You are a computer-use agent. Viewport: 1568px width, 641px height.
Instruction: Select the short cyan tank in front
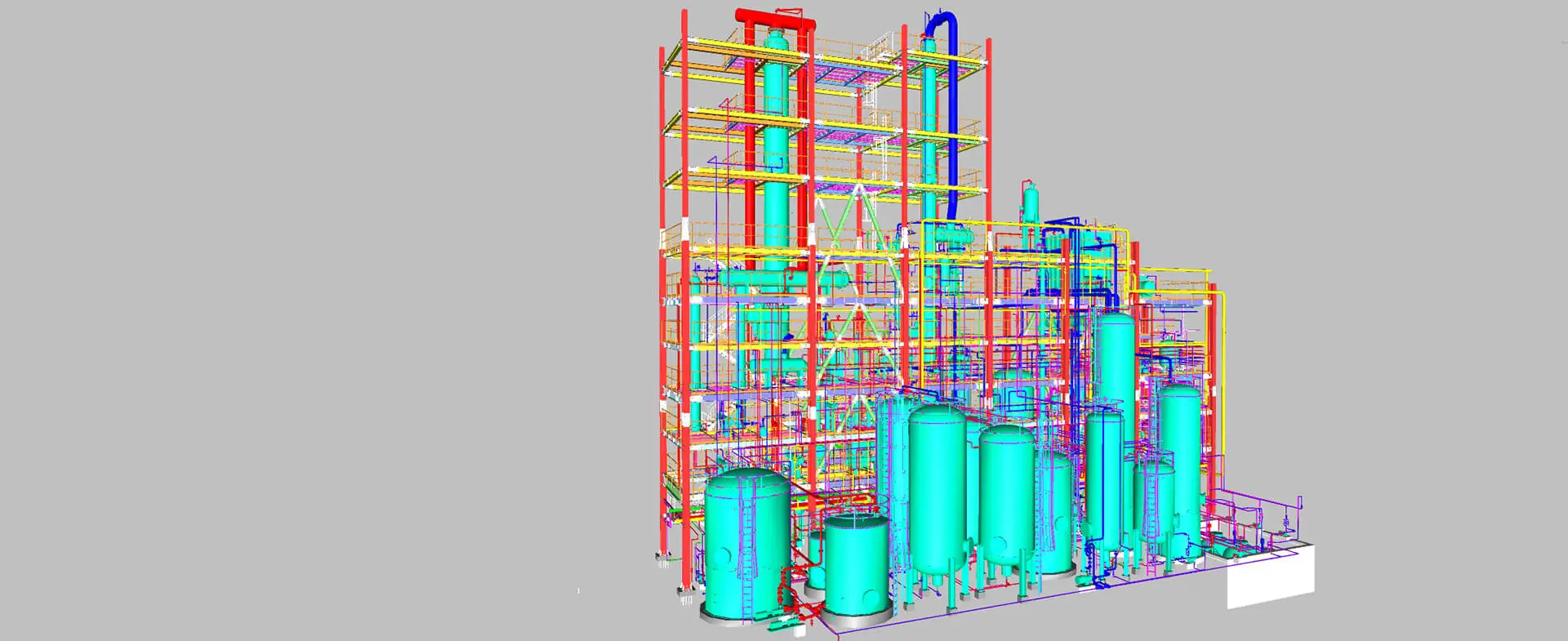pos(855,572)
